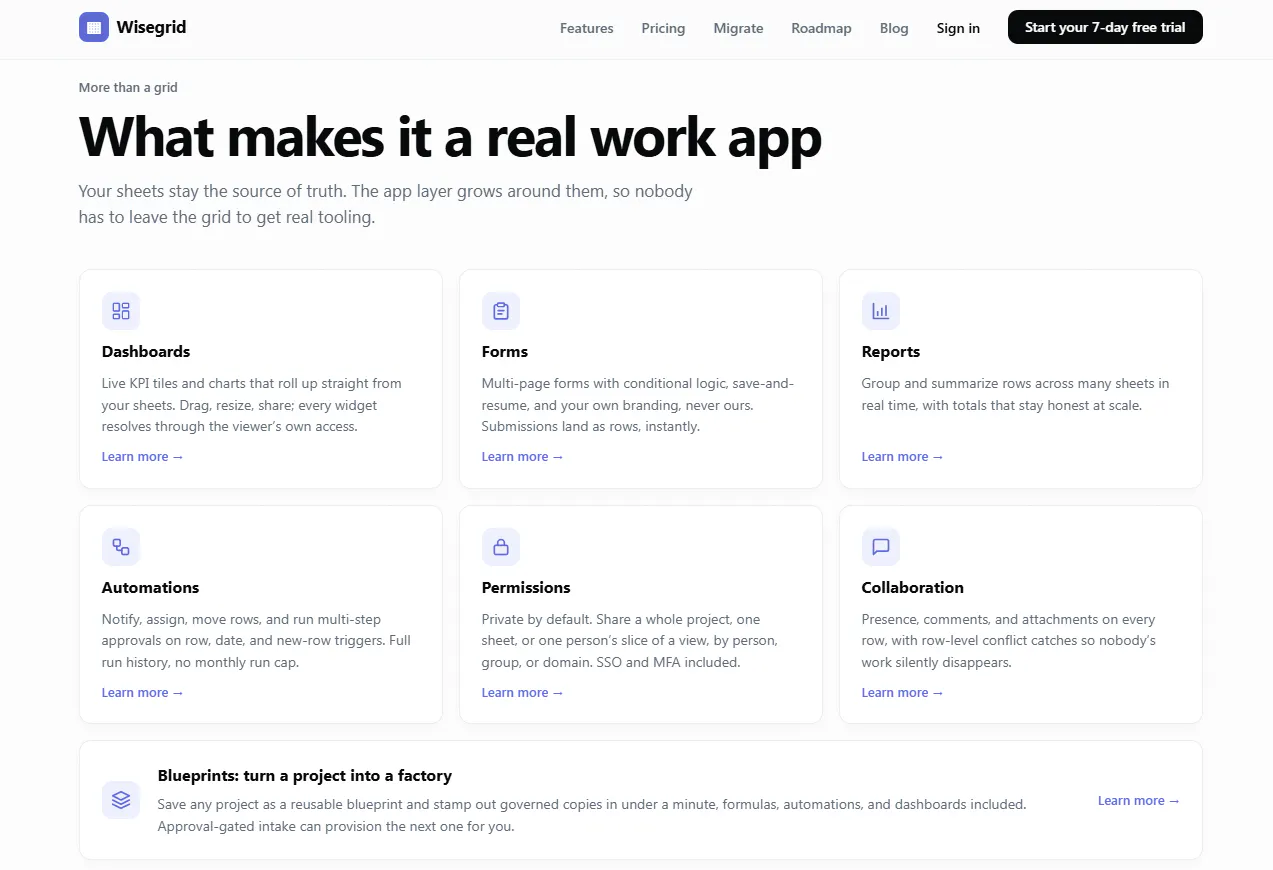Click the Dashboards card icon
The height and width of the screenshot is (870, 1273).
click(121, 311)
